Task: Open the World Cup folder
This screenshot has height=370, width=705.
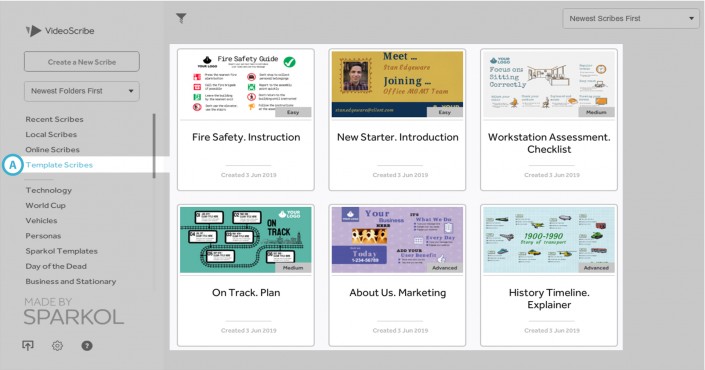Action: click(x=45, y=205)
